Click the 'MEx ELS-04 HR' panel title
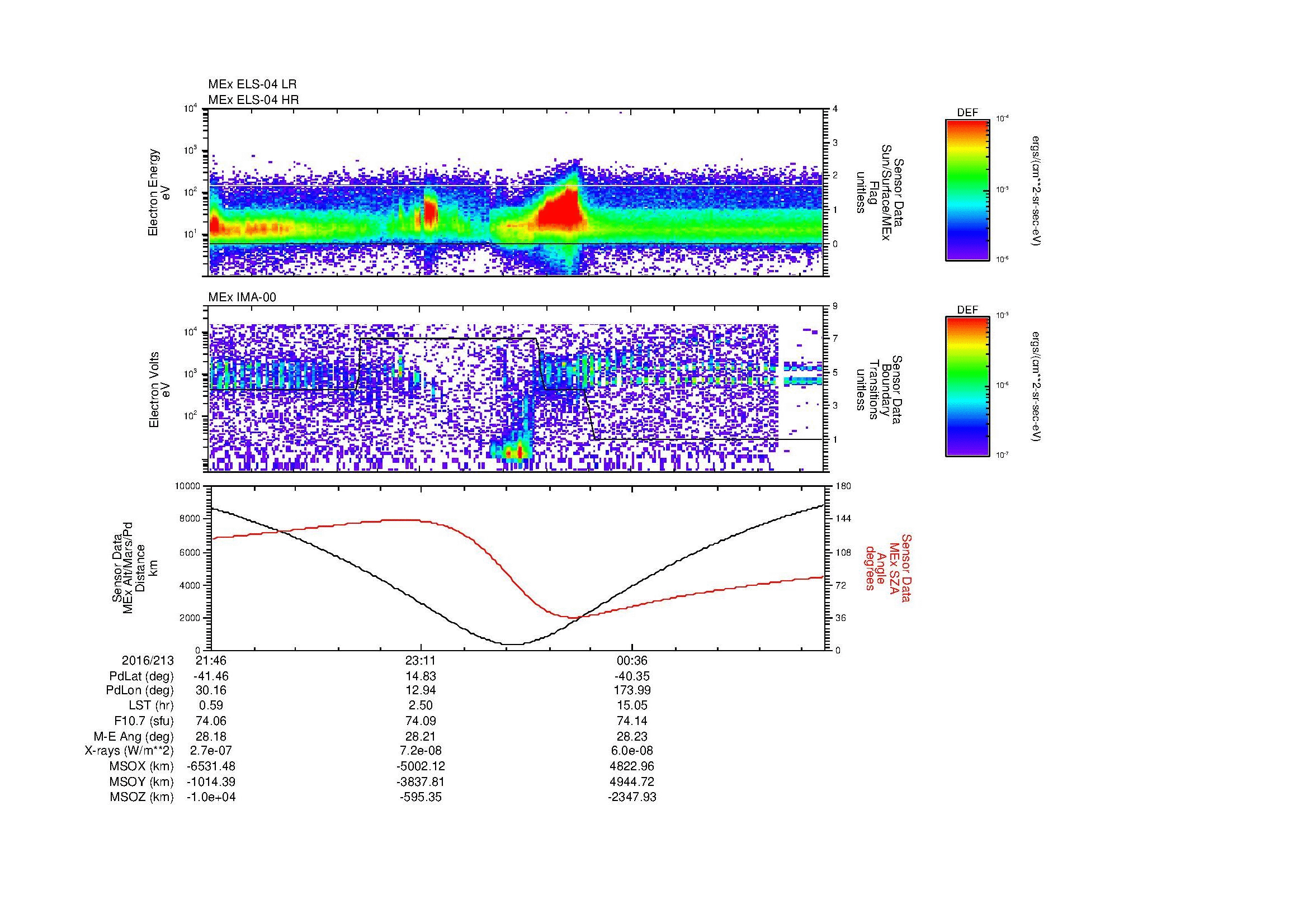 (253, 100)
